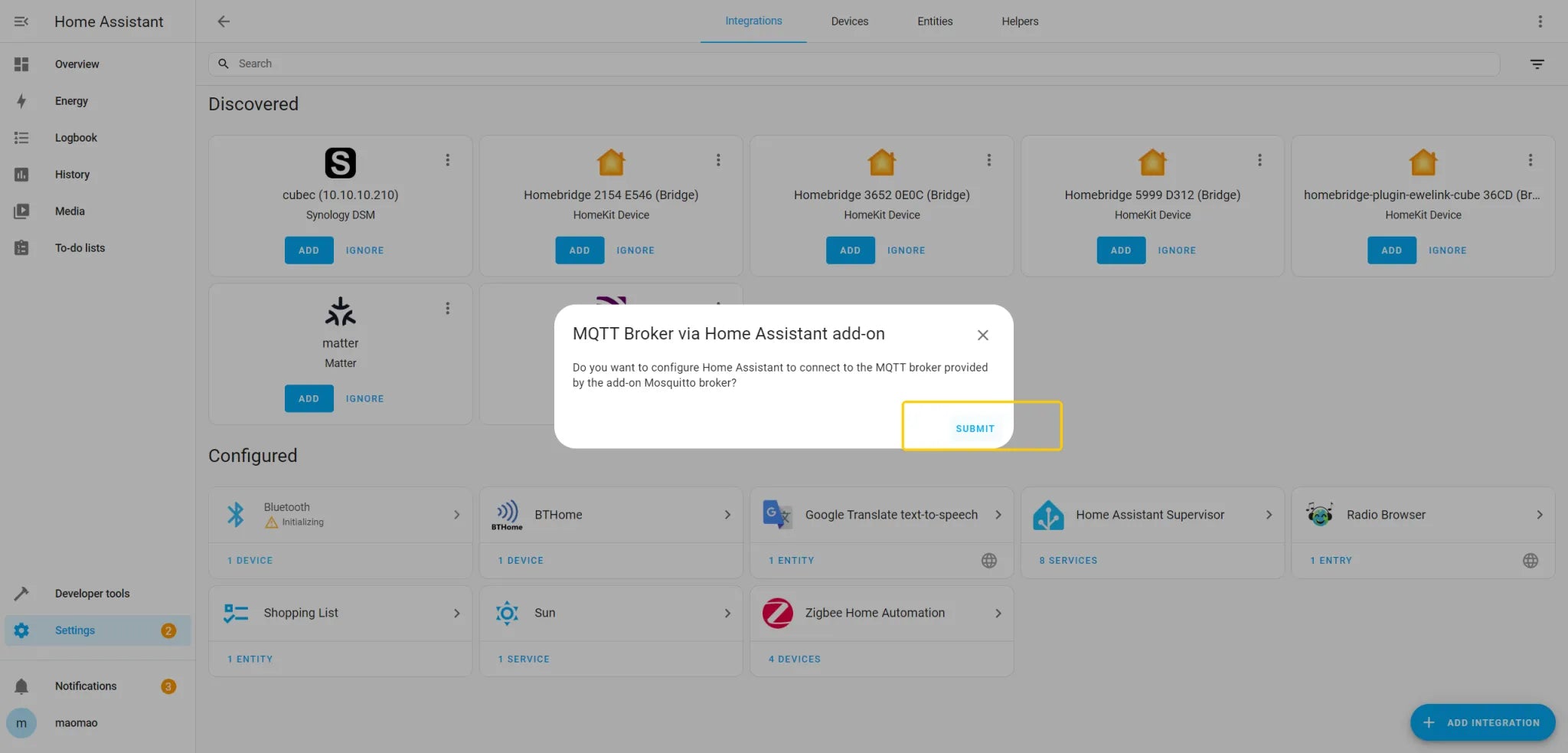Open Homebridge 3652 0E0C card options

click(x=989, y=160)
